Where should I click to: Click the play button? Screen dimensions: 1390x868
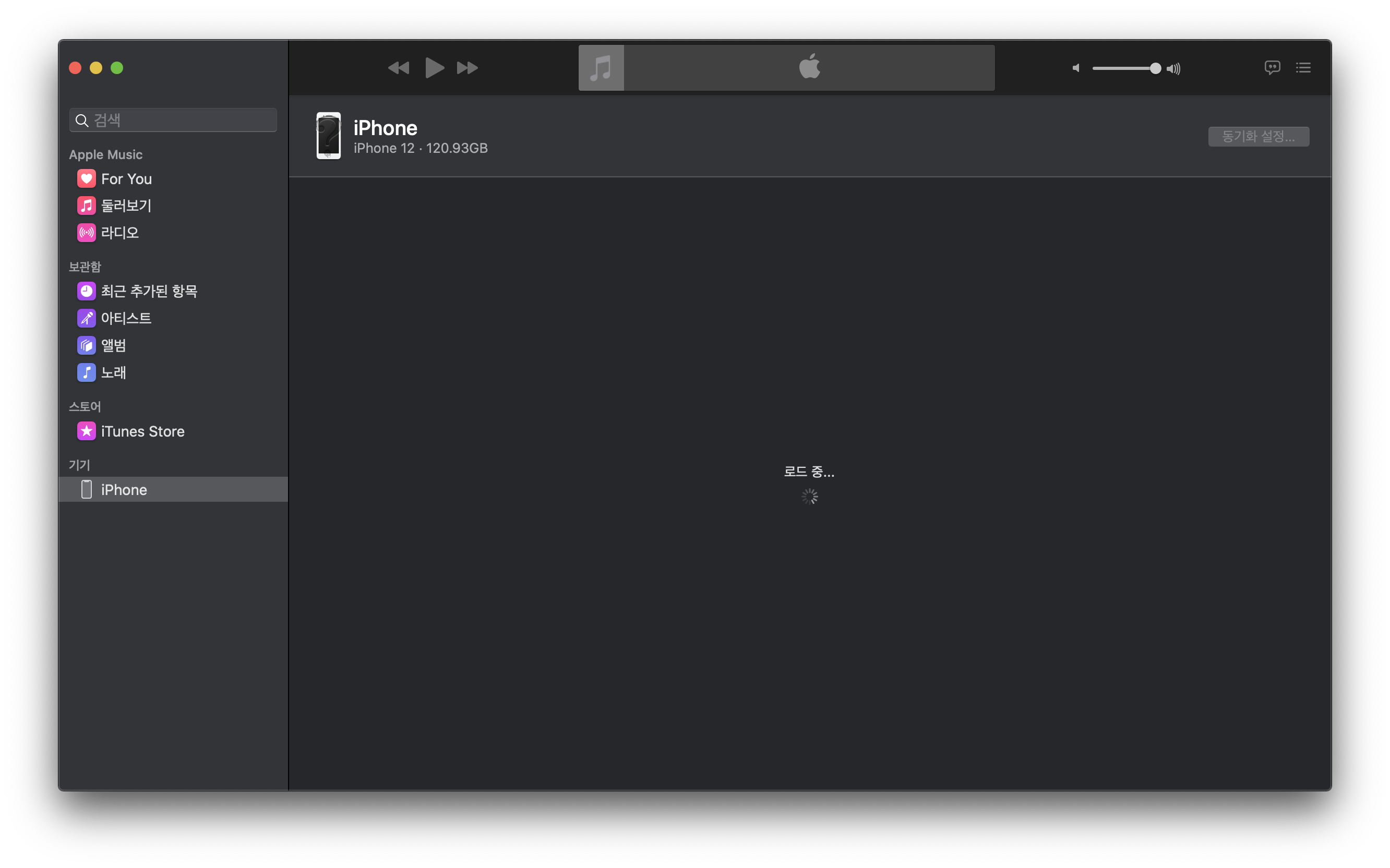434,68
